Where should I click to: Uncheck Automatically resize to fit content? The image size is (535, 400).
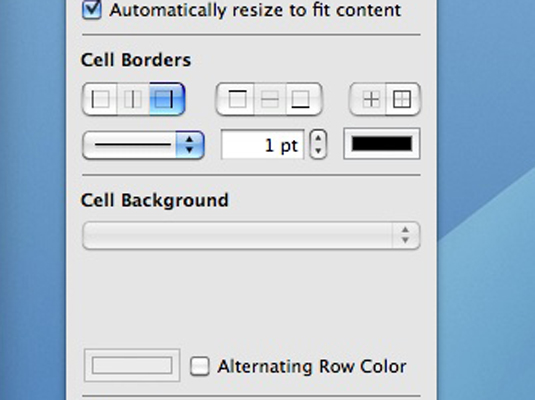92,10
